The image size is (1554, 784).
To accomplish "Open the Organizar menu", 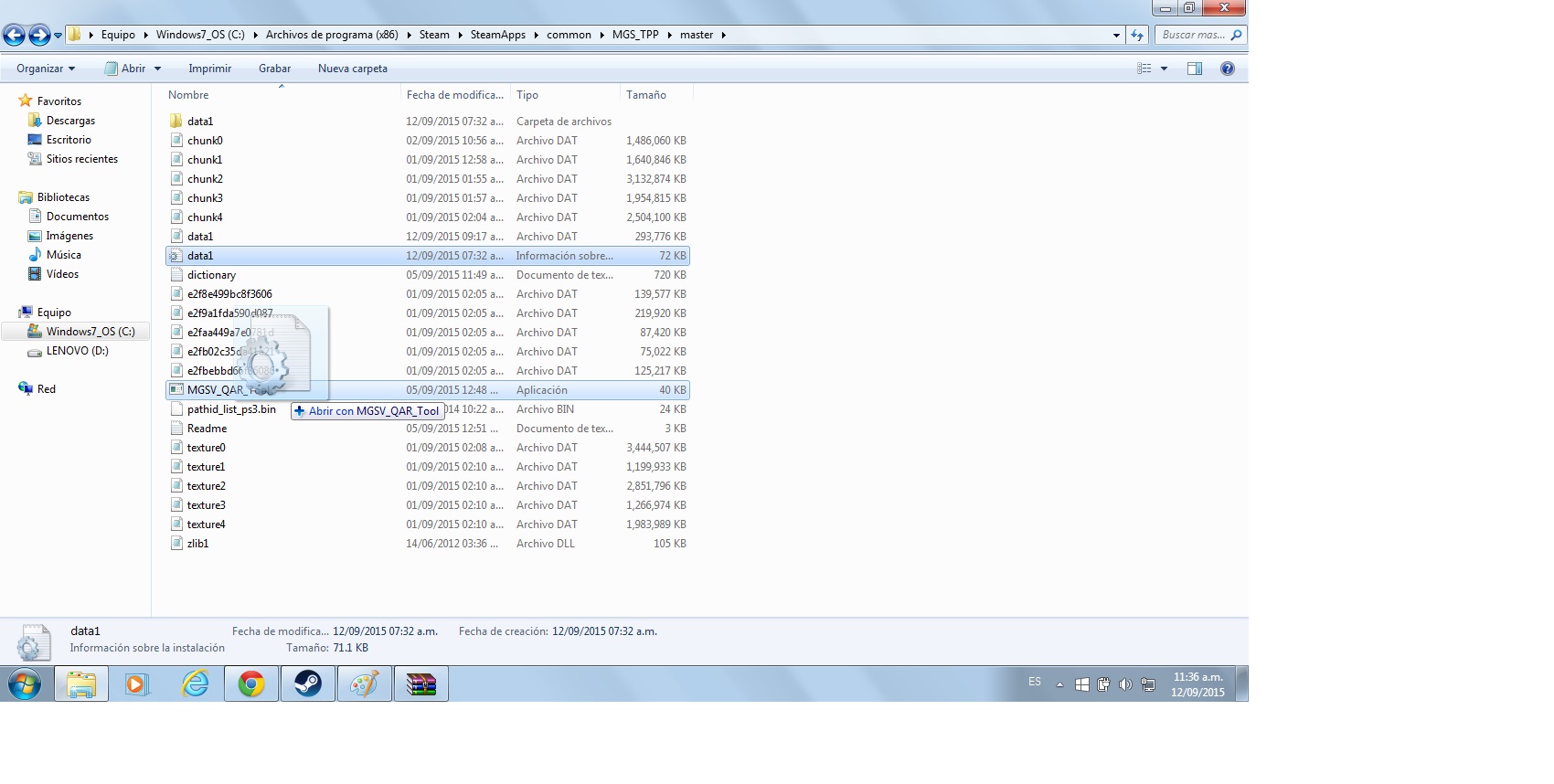I will coord(46,69).
